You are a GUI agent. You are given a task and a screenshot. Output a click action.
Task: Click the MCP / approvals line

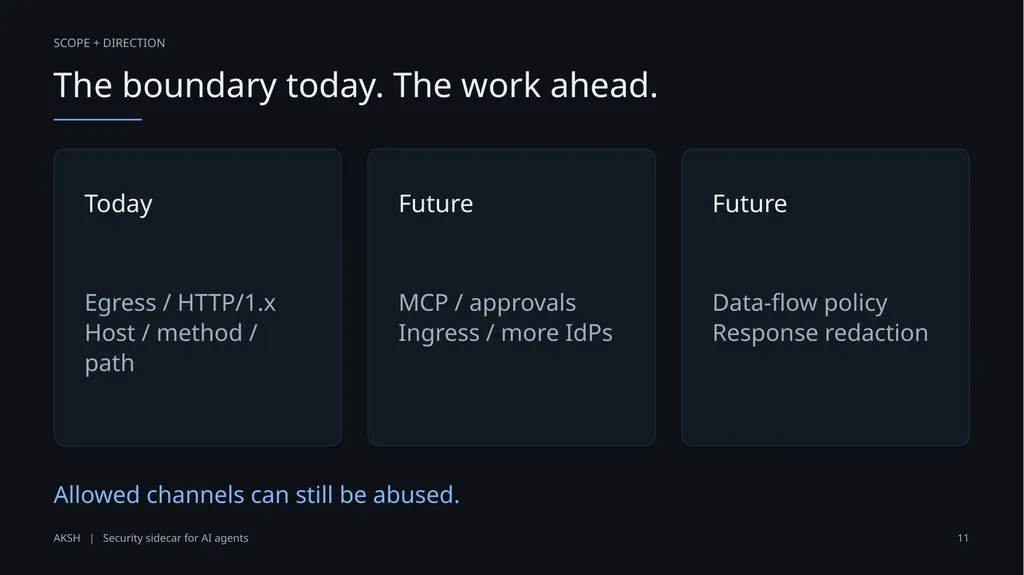tap(487, 303)
